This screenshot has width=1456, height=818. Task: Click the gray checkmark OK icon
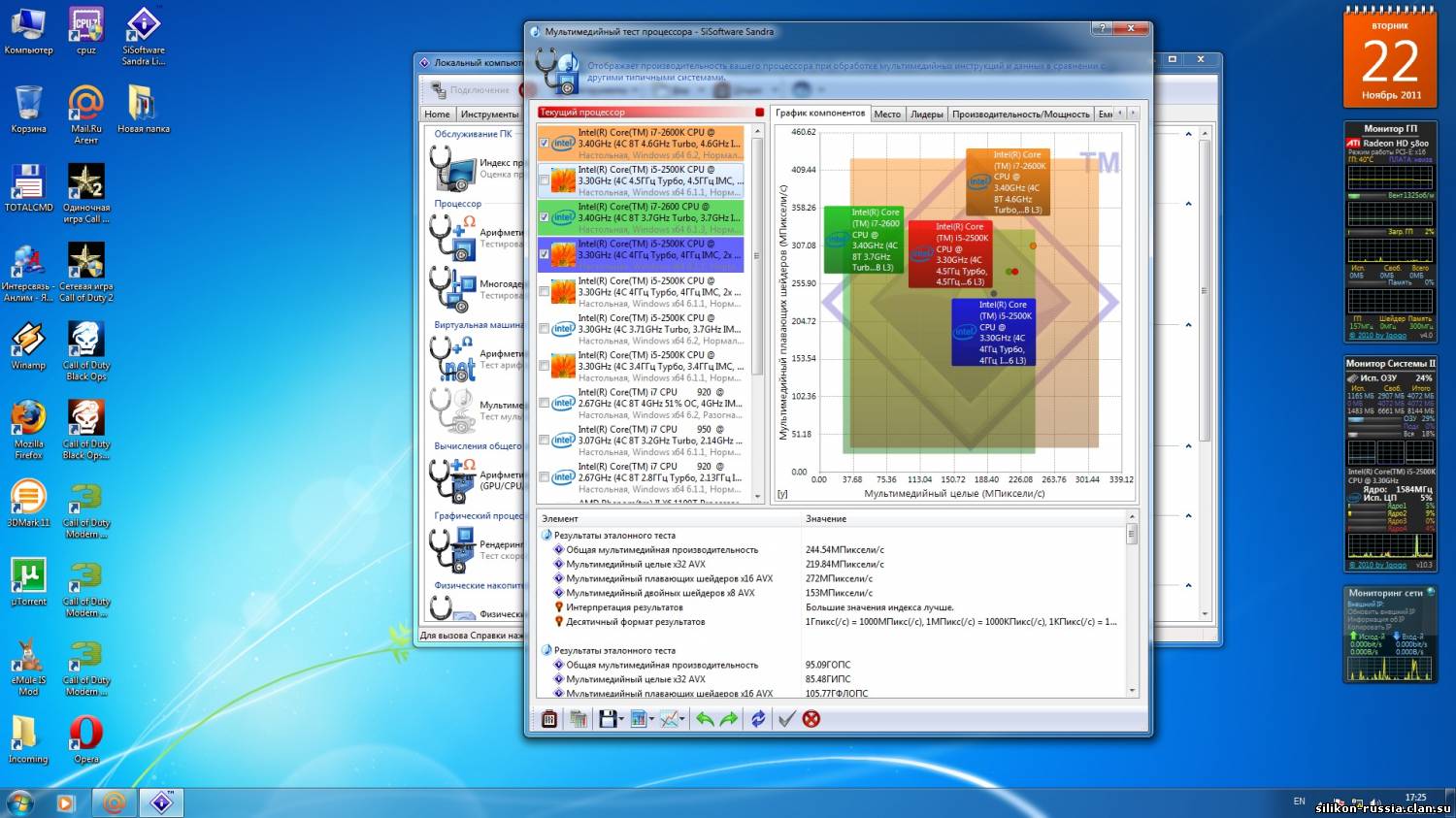787,719
